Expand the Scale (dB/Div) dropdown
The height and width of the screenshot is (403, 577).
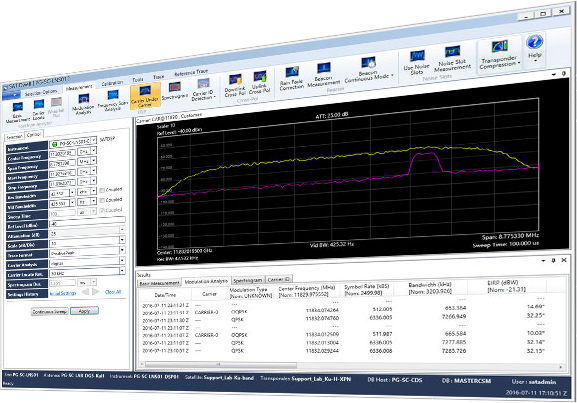(122, 240)
